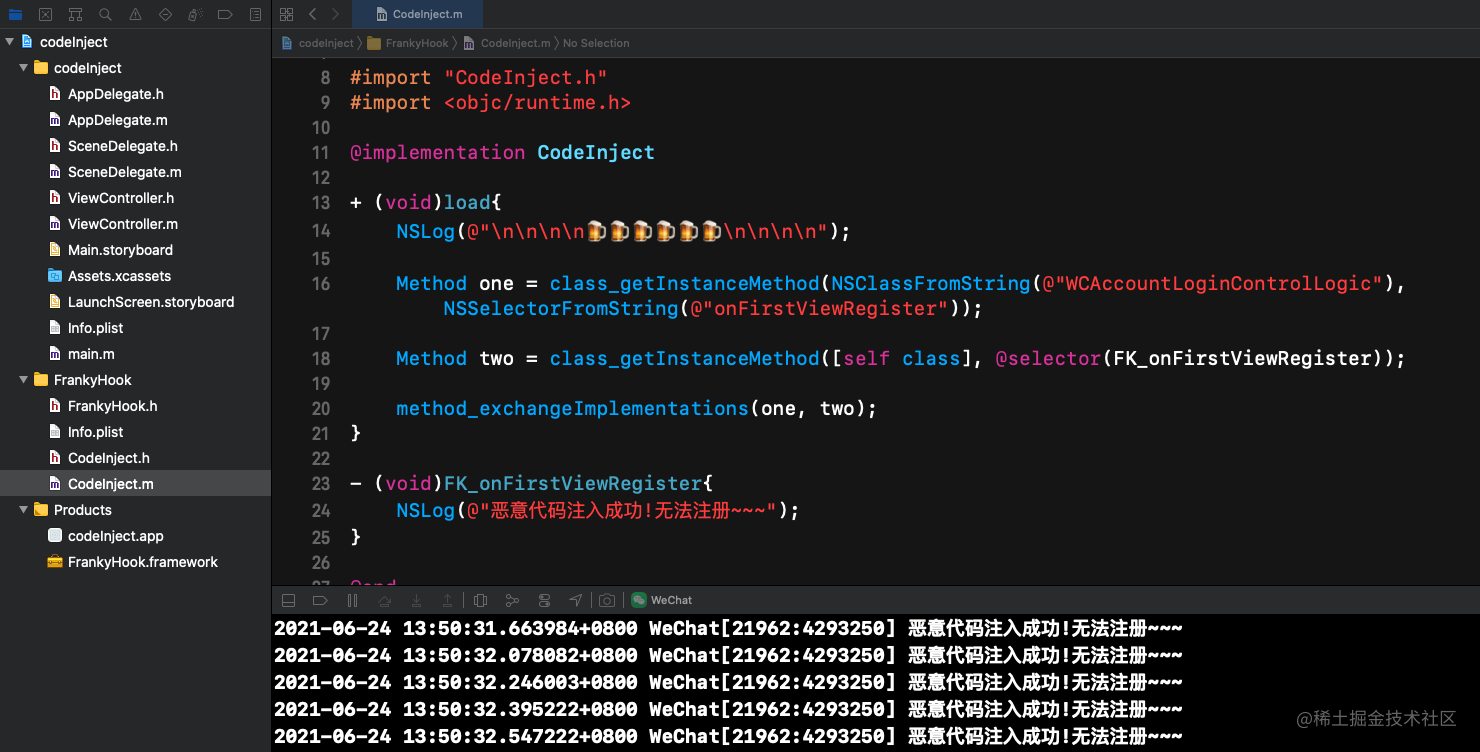1480x752 pixels.
Task: Click the Step Over debug button
Action: (384, 600)
